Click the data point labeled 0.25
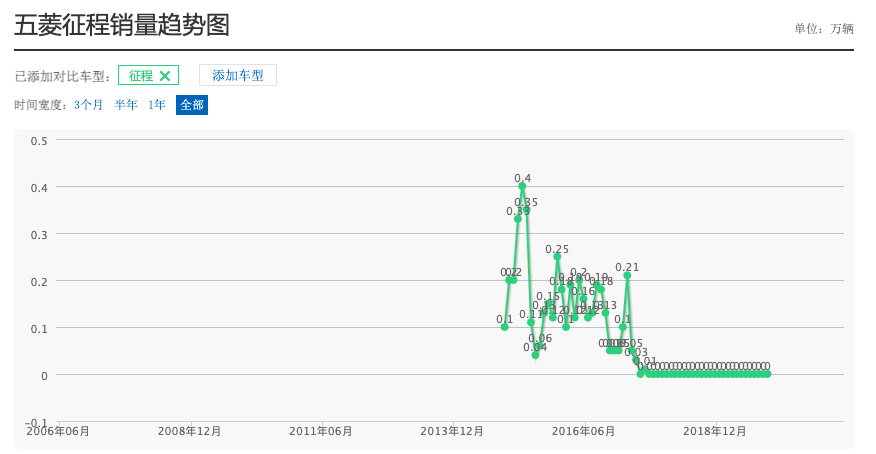Viewport: 876px width, 454px height. [557, 256]
